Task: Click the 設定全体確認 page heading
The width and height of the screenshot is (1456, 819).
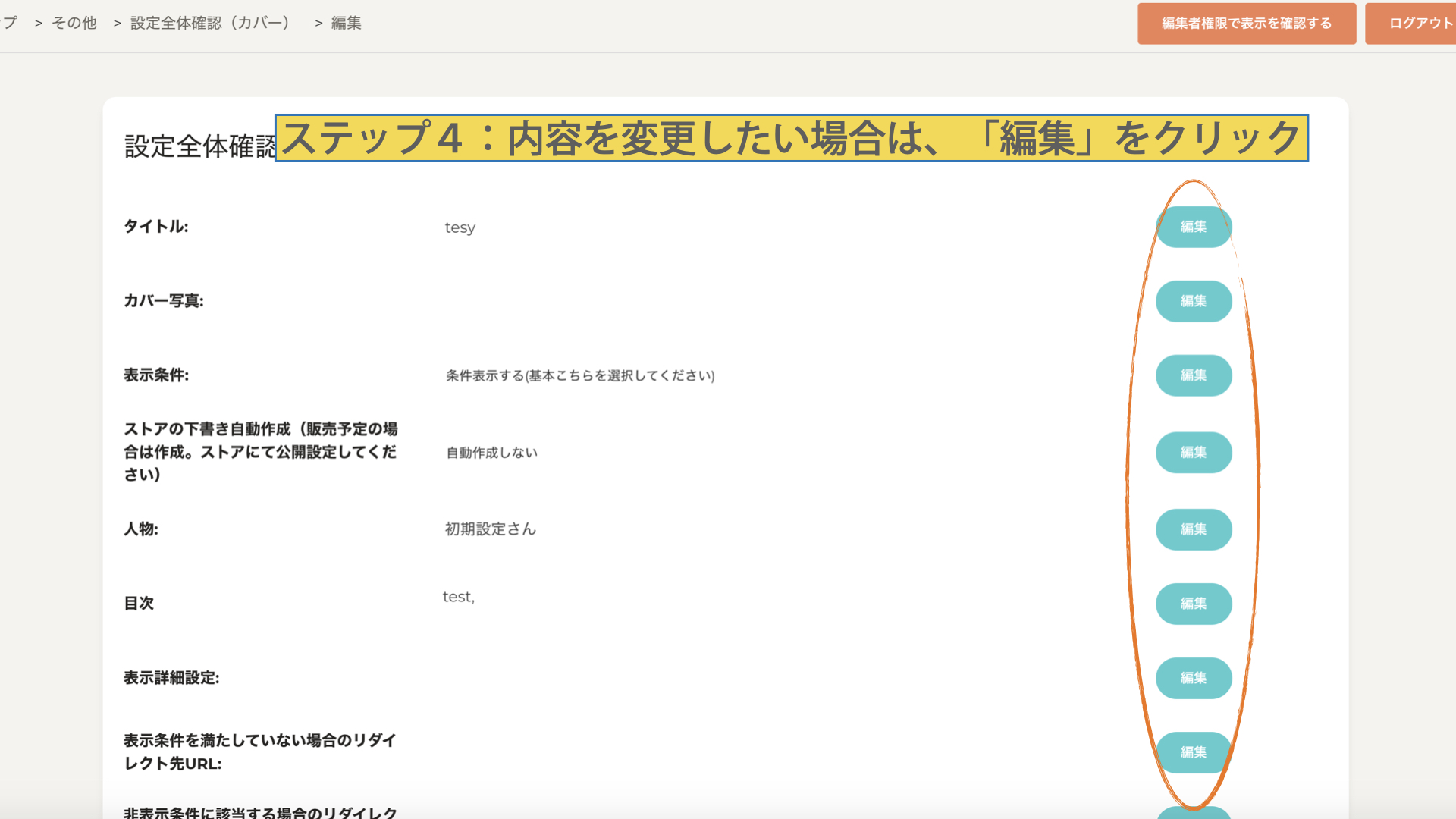Action: pyautogui.click(x=199, y=146)
